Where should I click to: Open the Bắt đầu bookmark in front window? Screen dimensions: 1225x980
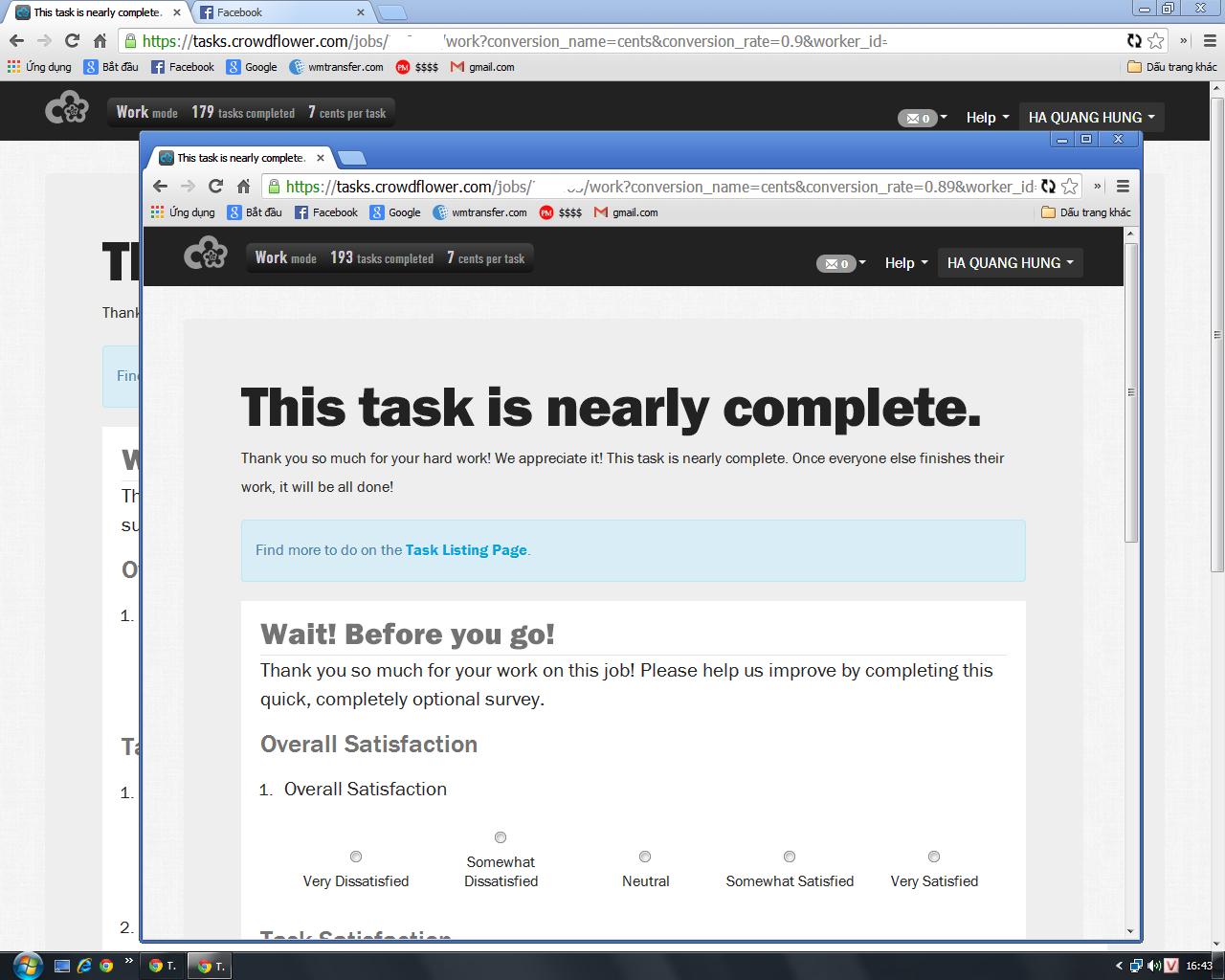click(x=255, y=212)
